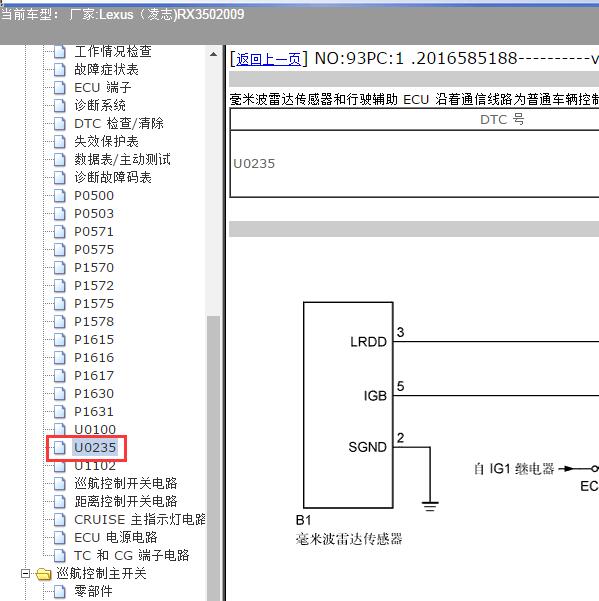Screen dimensions: 599x601
Task: Open the 巡航控制主开关 folder icon
Action: [44, 574]
